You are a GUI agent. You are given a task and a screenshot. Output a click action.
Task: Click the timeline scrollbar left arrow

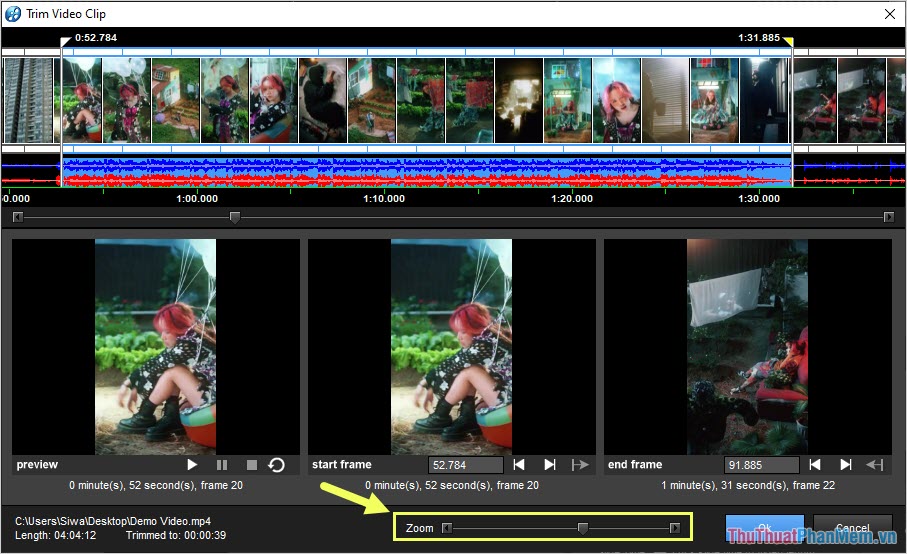[x=18, y=217]
